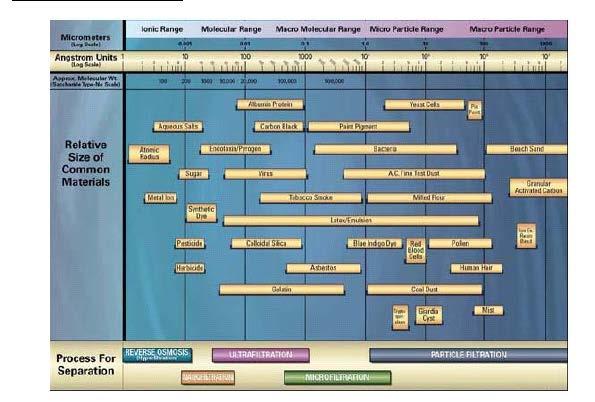The width and height of the screenshot is (595, 402).
Task: Click the 'Carbon Black' bar
Action: coord(279,126)
